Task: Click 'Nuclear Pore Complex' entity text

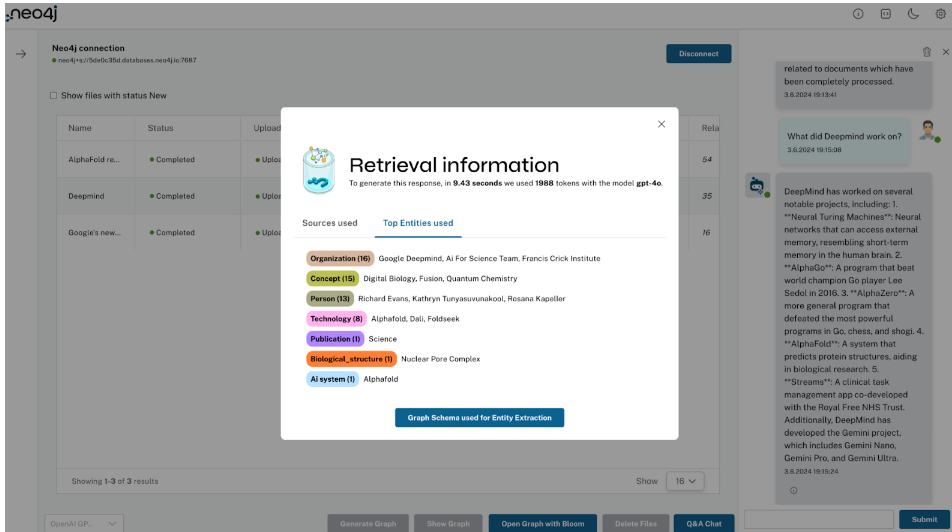Action: click(440, 359)
